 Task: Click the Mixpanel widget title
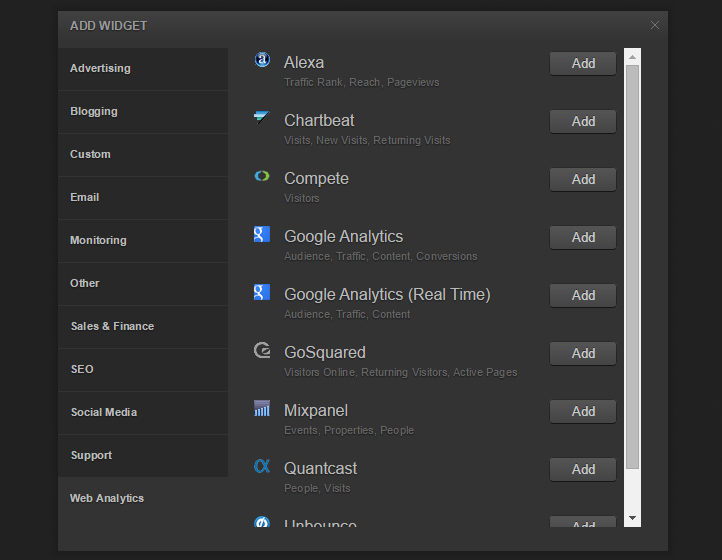click(x=316, y=411)
